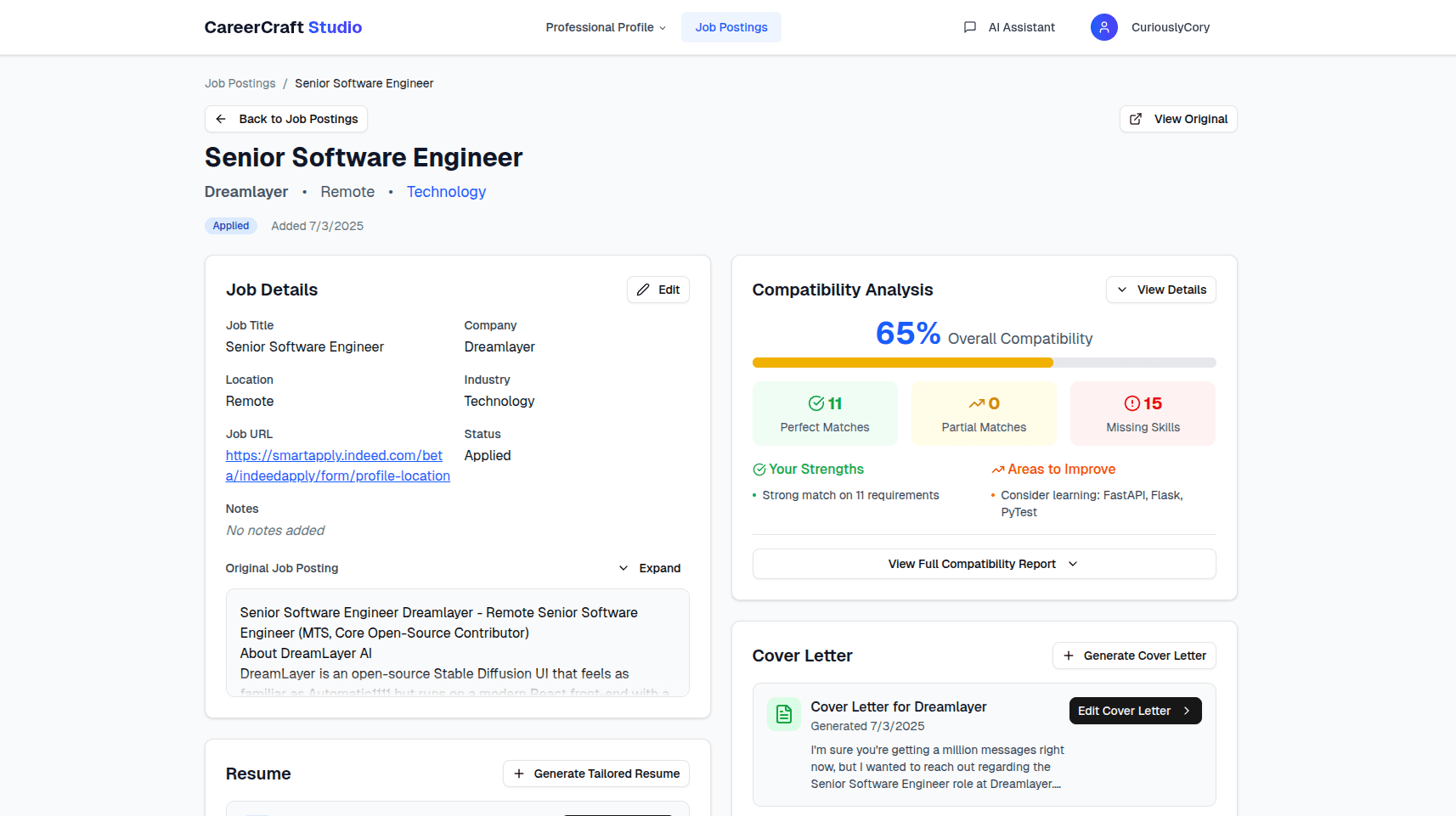The width and height of the screenshot is (1456, 816).
Task: Click the Areas to Improve trend icon
Action: [998, 470]
